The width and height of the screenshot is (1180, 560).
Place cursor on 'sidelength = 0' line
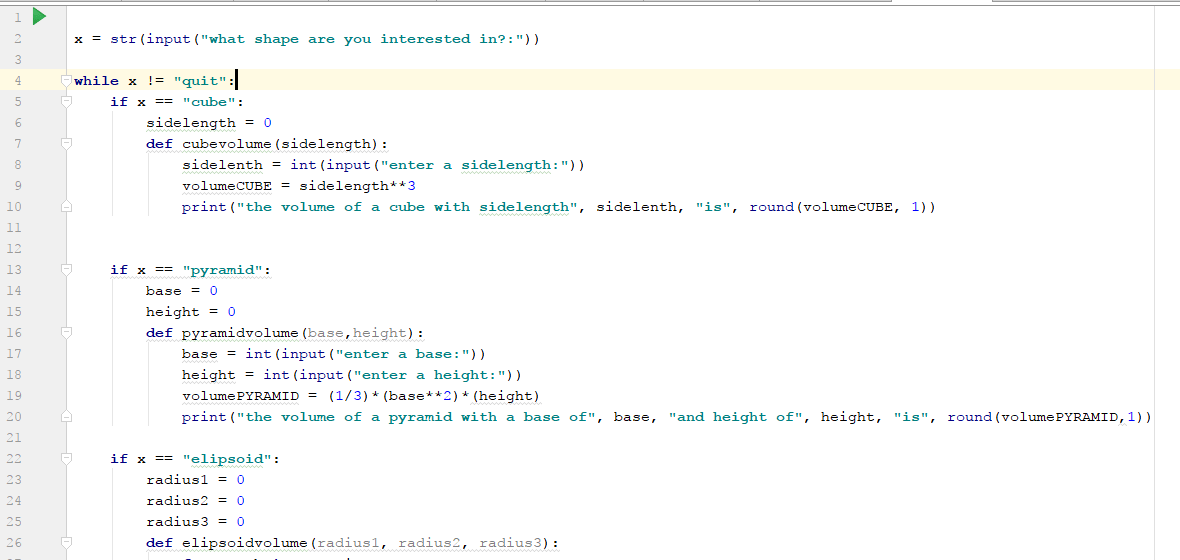click(x=208, y=123)
